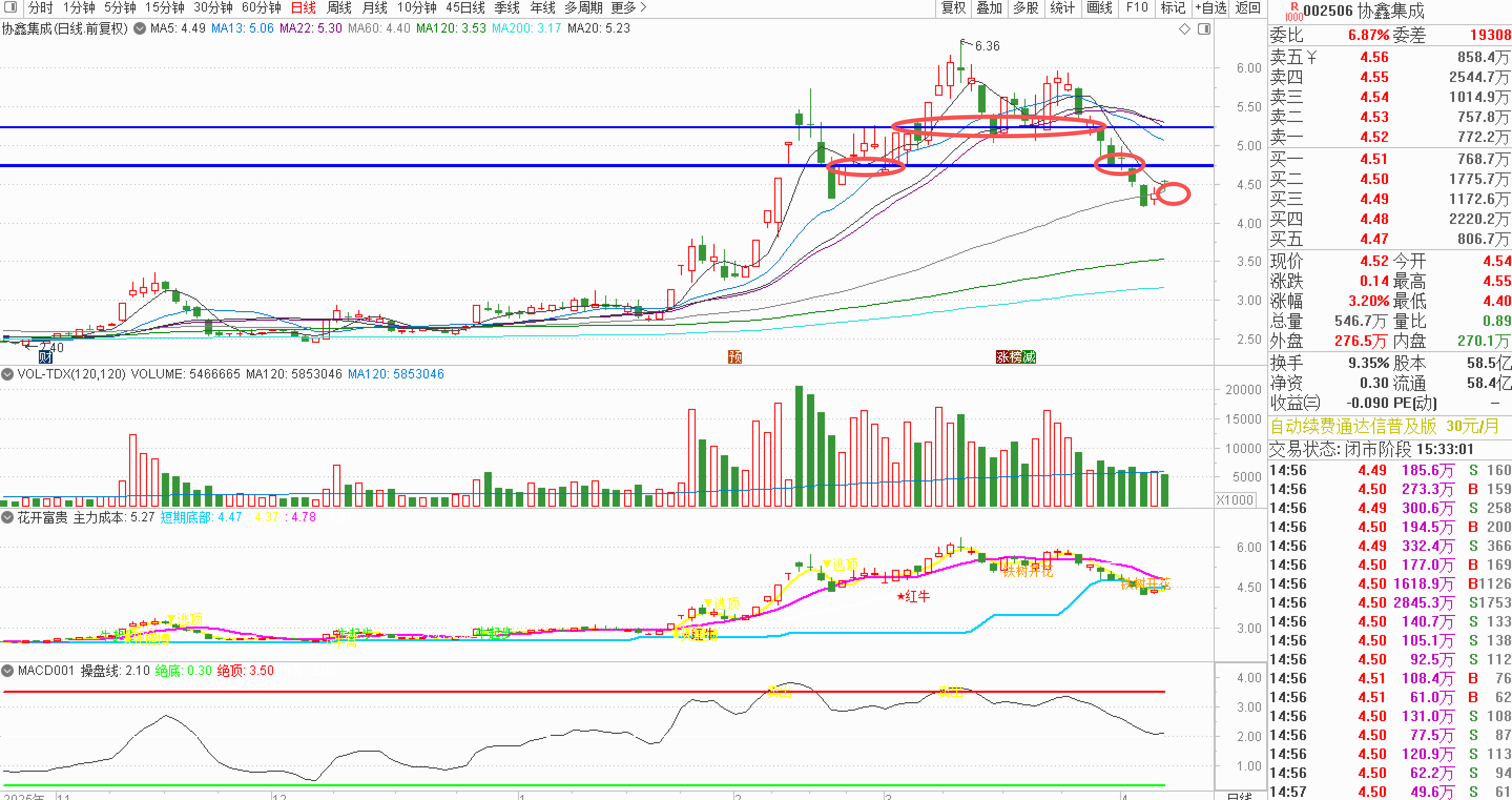Click the ¥ icon beside 卖五
The width and height of the screenshot is (1512, 800).
1311,58
